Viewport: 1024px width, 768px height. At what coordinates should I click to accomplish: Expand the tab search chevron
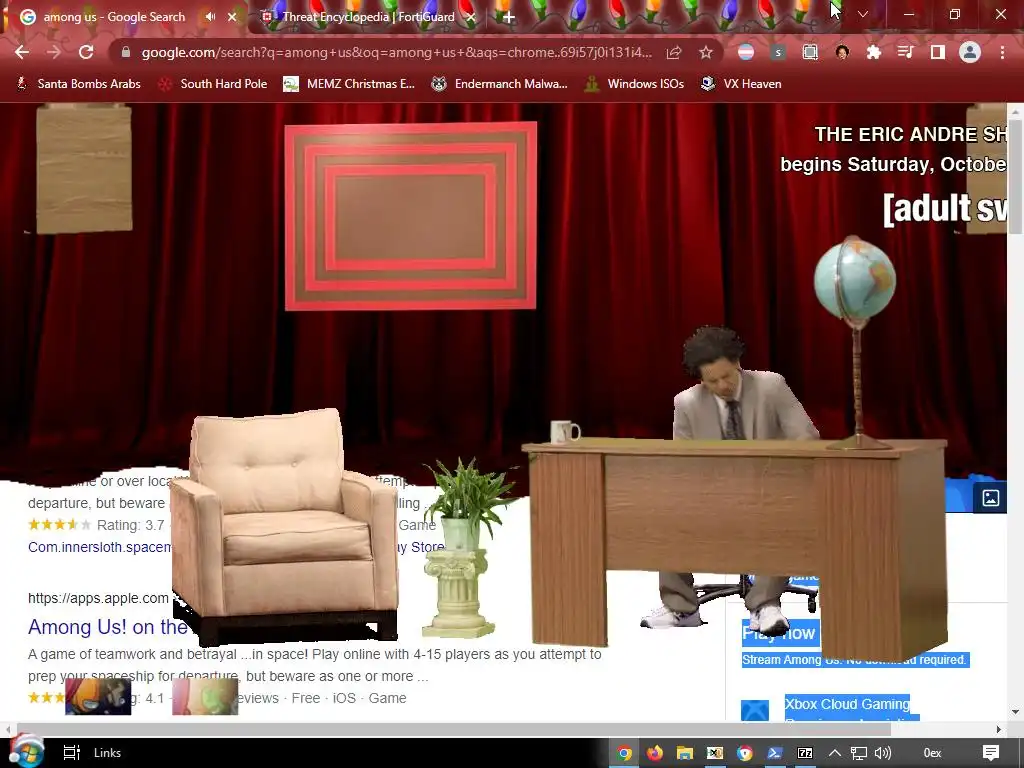863,14
